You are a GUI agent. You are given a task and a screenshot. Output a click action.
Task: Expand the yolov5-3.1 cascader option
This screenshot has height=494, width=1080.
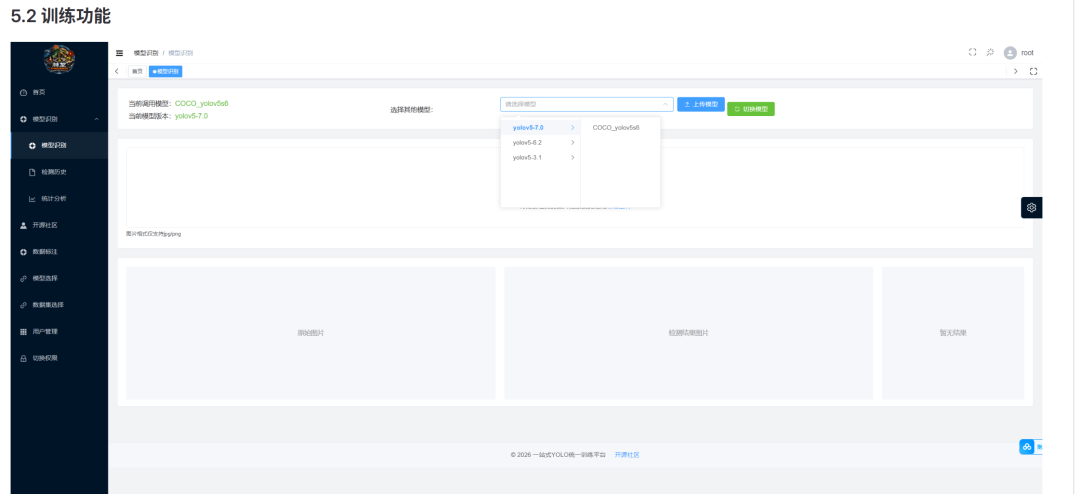pyautogui.click(x=541, y=158)
